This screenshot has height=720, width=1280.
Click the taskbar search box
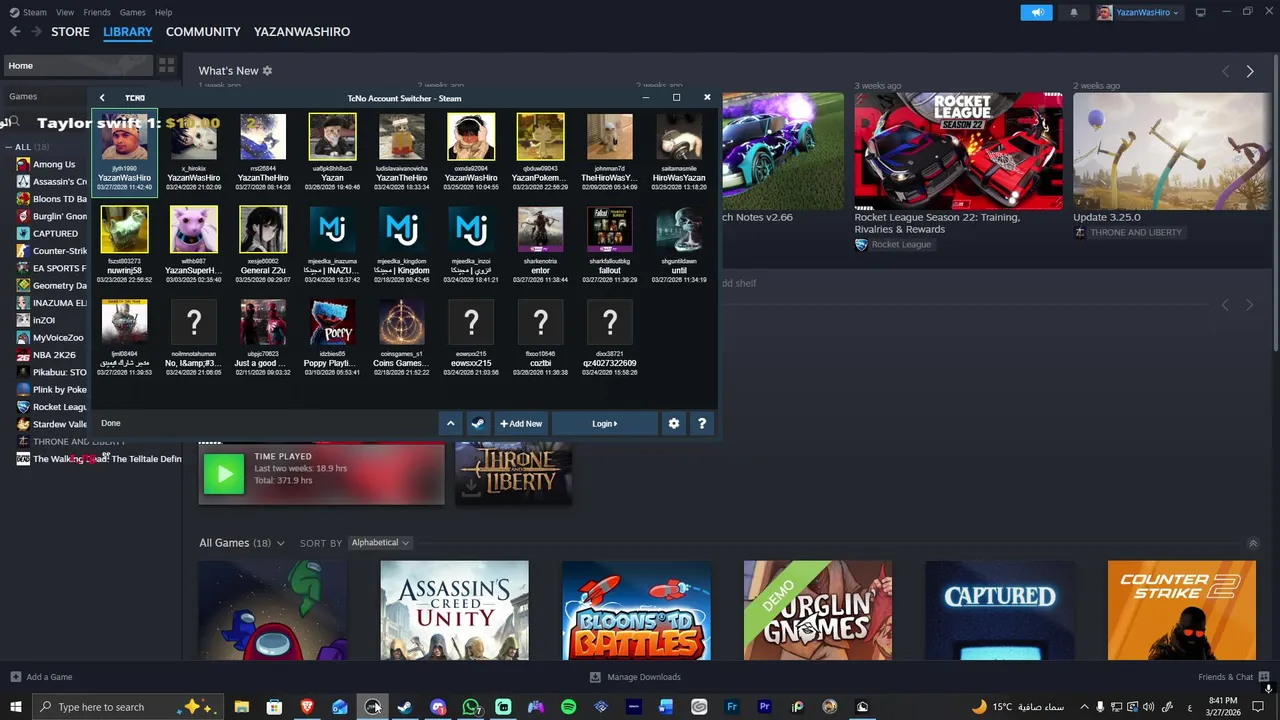(x=127, y=707)
